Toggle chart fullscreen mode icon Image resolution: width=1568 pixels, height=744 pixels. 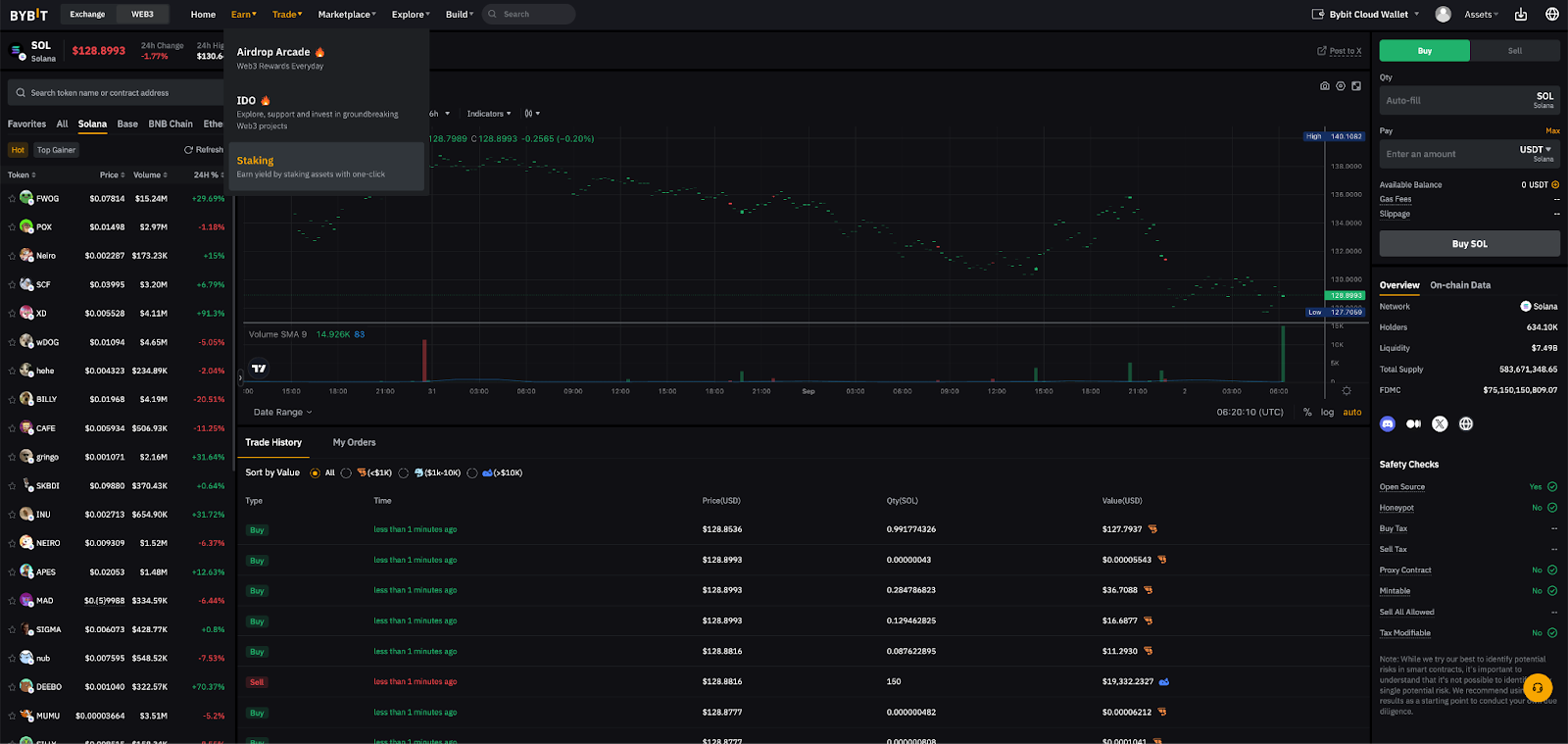pyautogui.click(x=1356, y=86)
